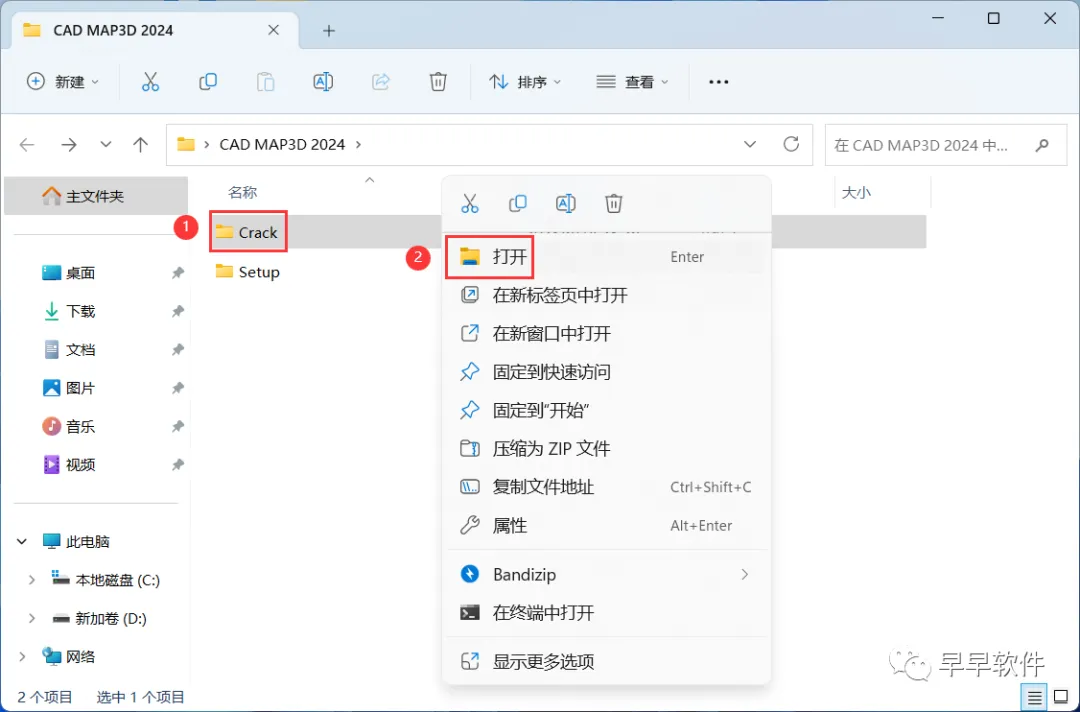Sort by the 名称 column header
The height and width of the screenshot is (712, 1080).
click(x=242, y=192)
